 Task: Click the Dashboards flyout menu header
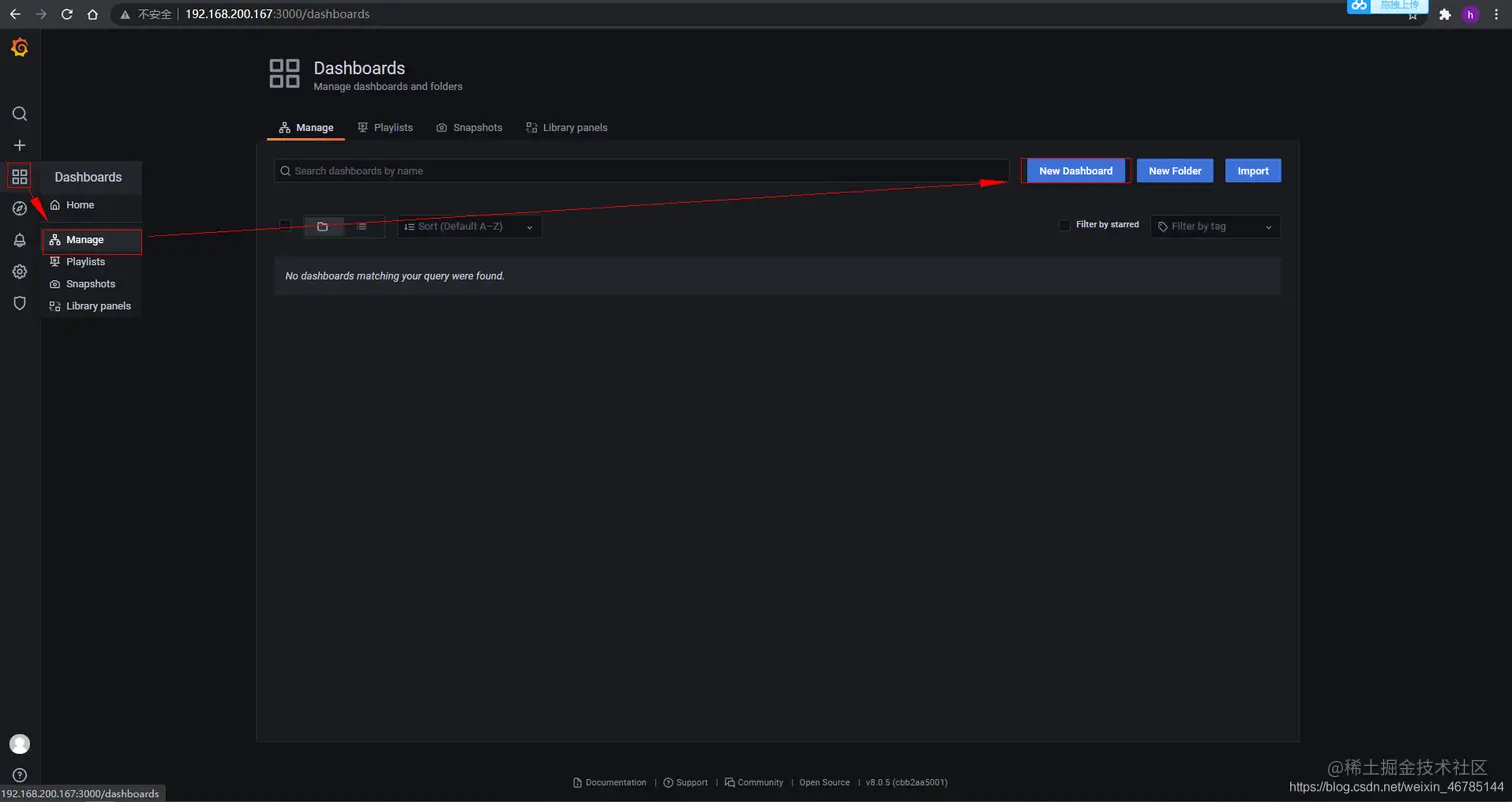coord(88,177)
